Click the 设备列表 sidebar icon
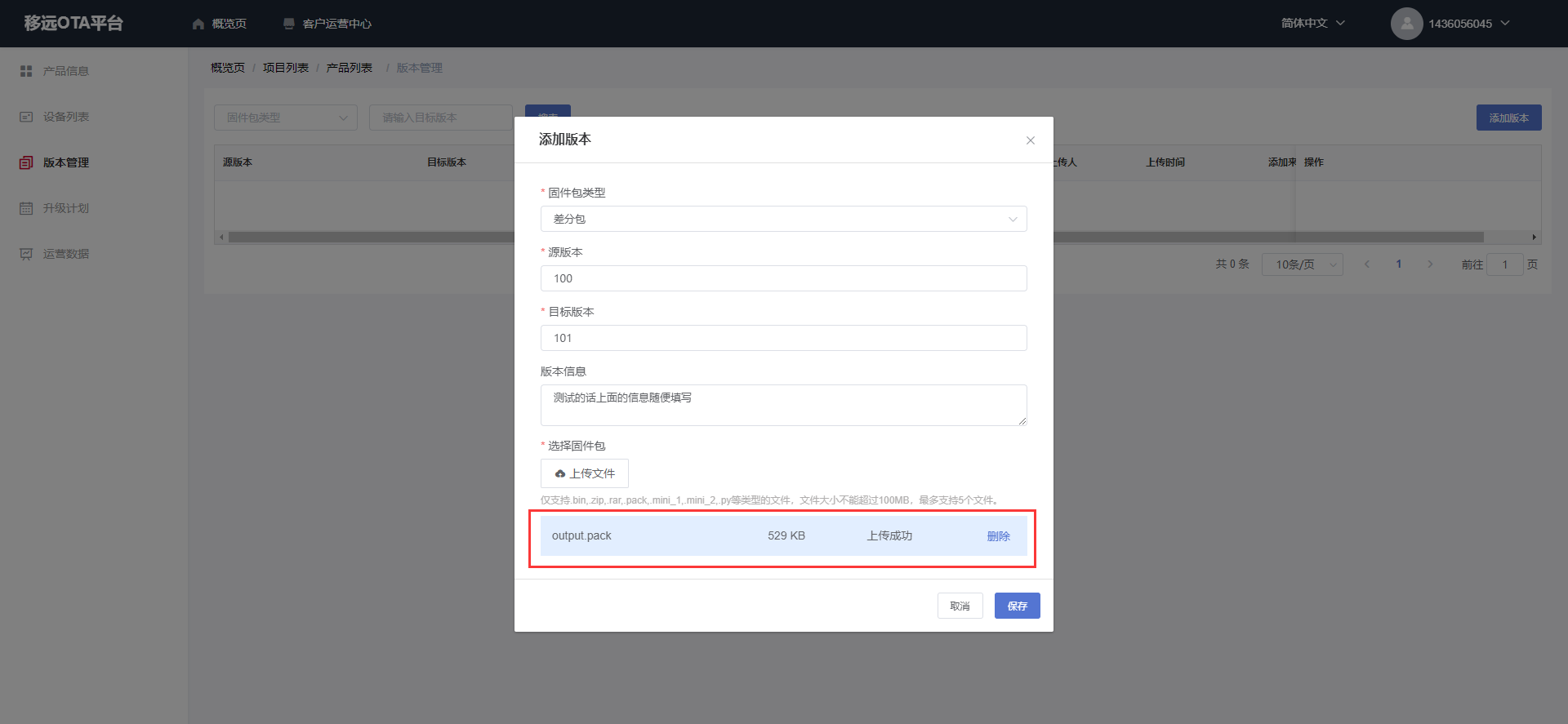Screen dimensions: 1568x724 point(26,117)
